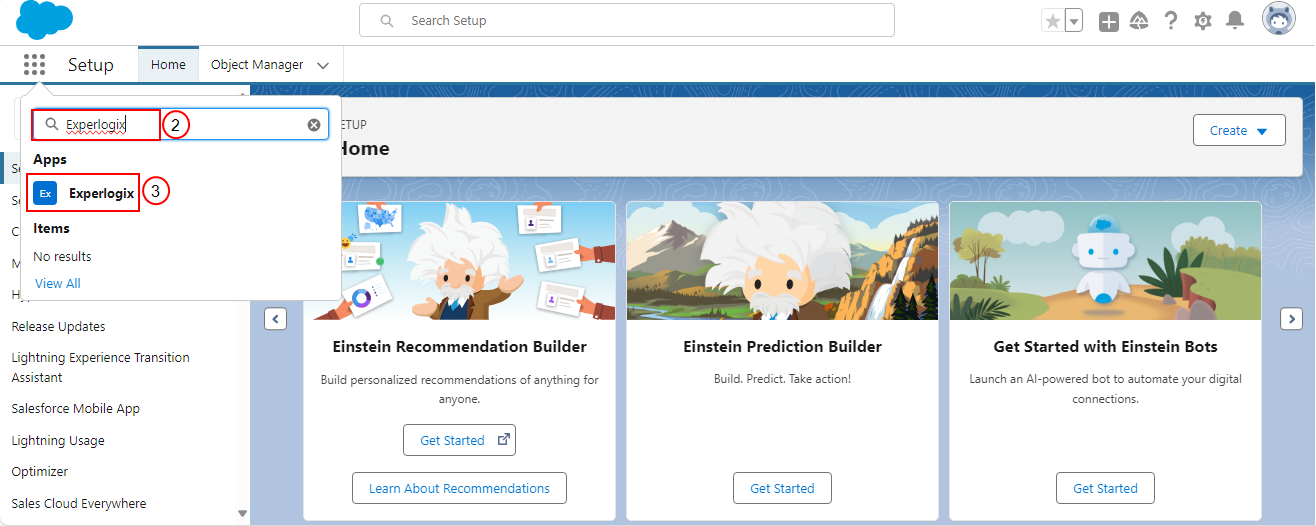Click the Items heading in App Launcher
1316x526 pixels.
pos(51,228)
